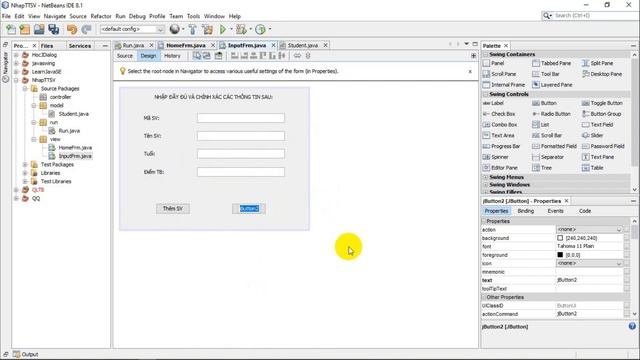Open the icon property dropdown
The height and width of the screenshot is (360, 640).
click(x=619, y=264)
